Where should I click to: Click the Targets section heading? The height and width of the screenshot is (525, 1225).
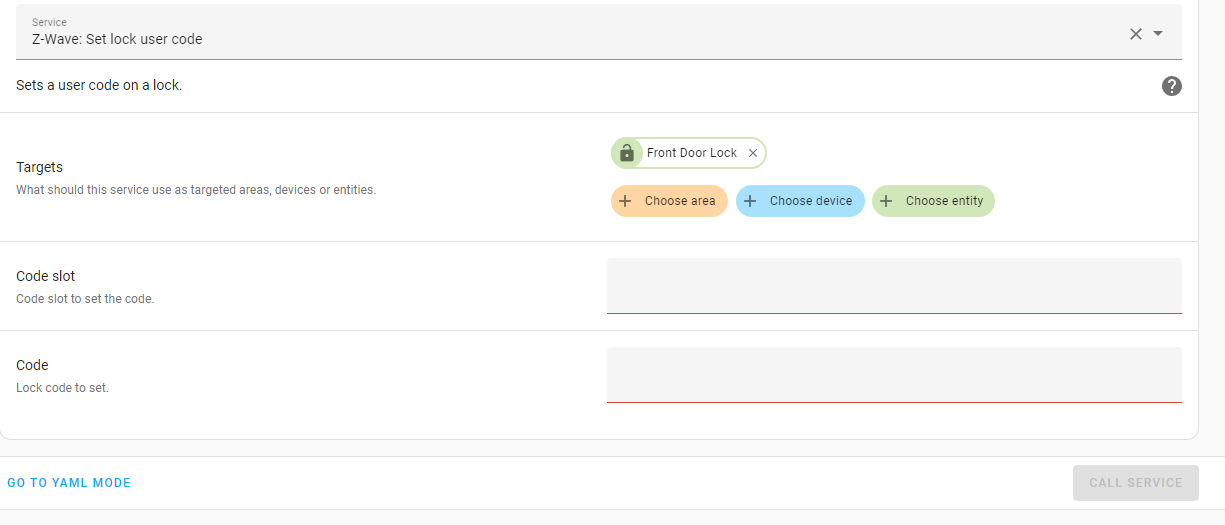[x=39, y=167]
